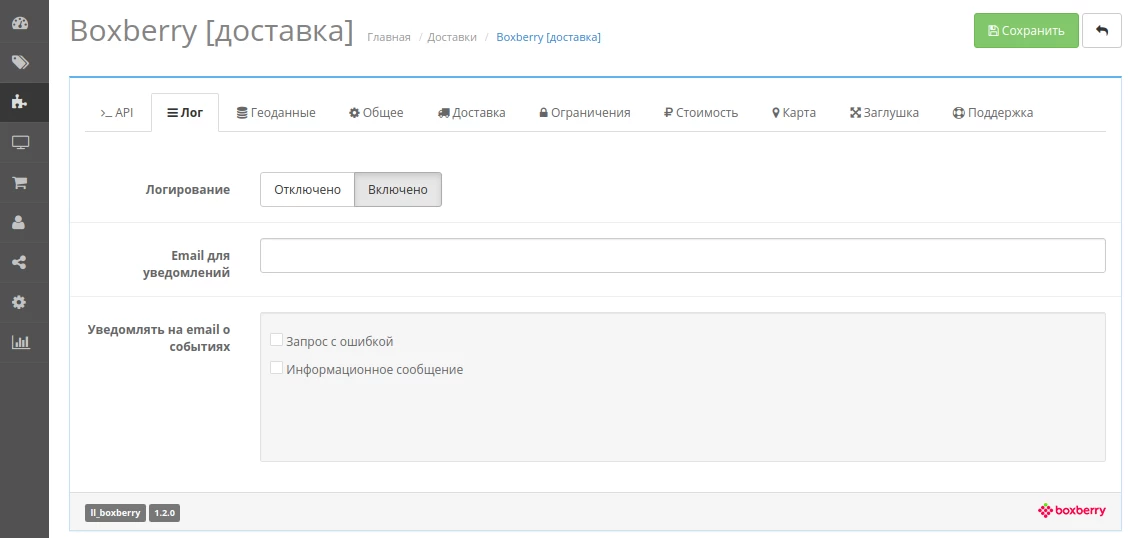Open the Dashboard sidebar icon

20,23
